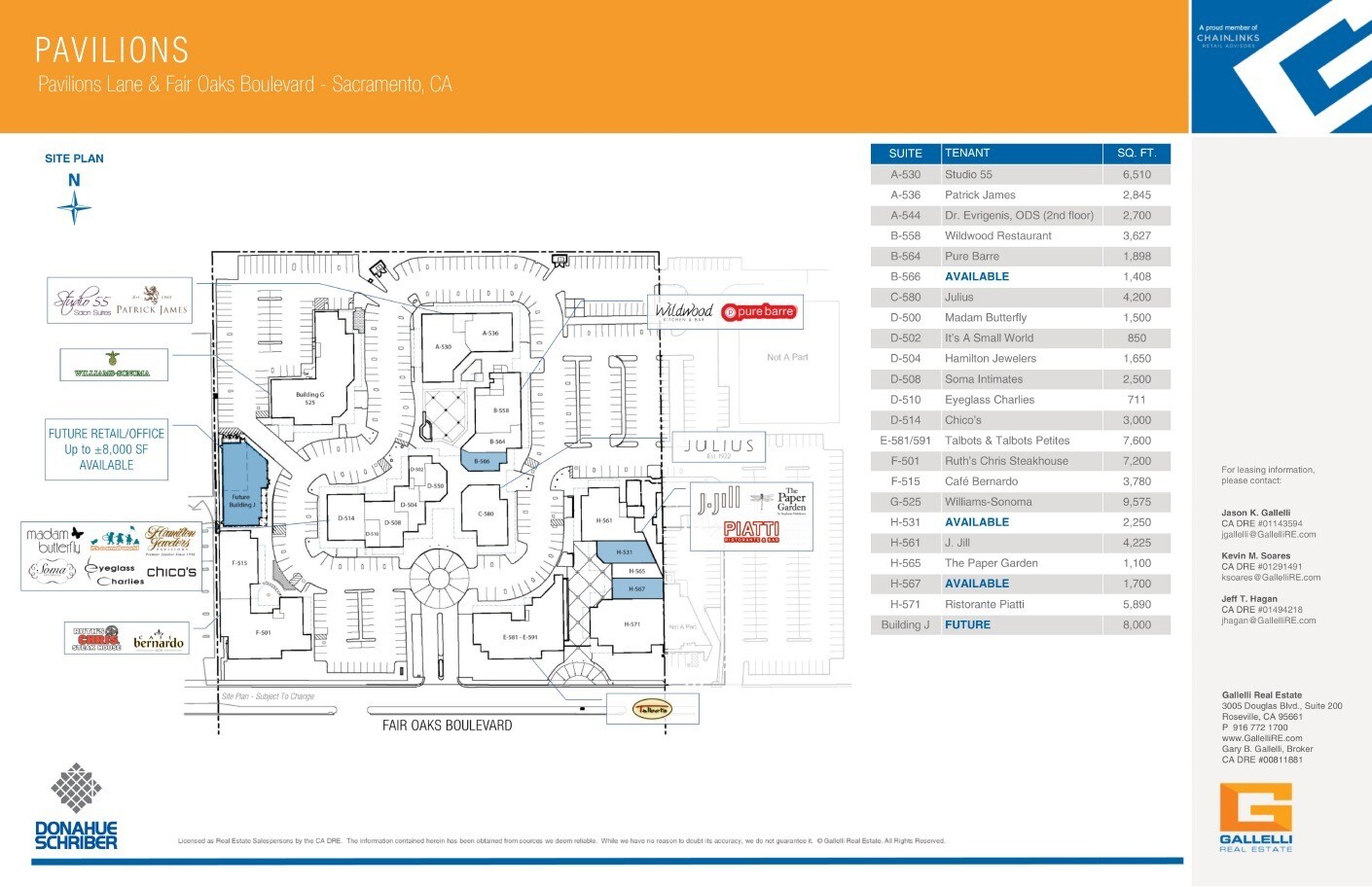Visit the www.GallelliRE.com website link
Image resolution: width=1372 pixels, height=887 pixels.
point(1262,738)
